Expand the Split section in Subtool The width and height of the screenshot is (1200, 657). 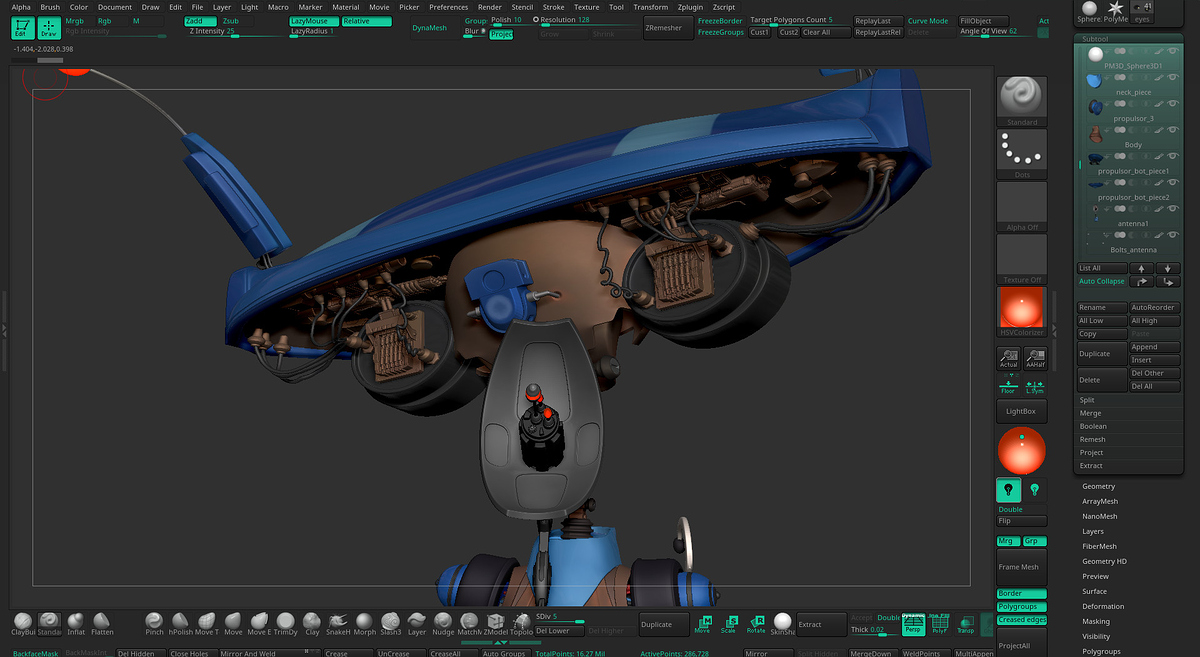1087,400
